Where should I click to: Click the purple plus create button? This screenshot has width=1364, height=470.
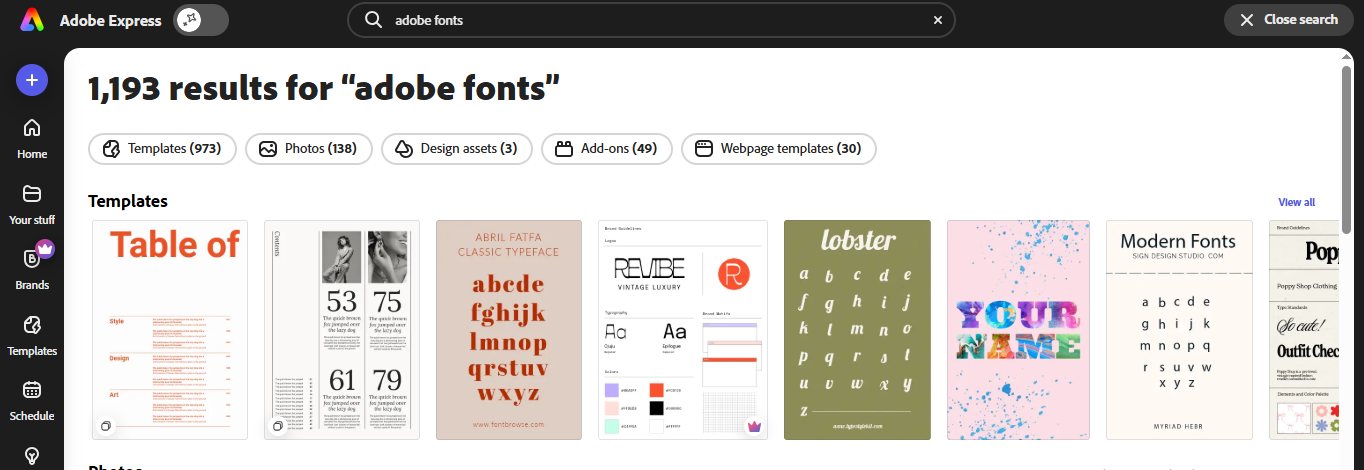[32, 80]
